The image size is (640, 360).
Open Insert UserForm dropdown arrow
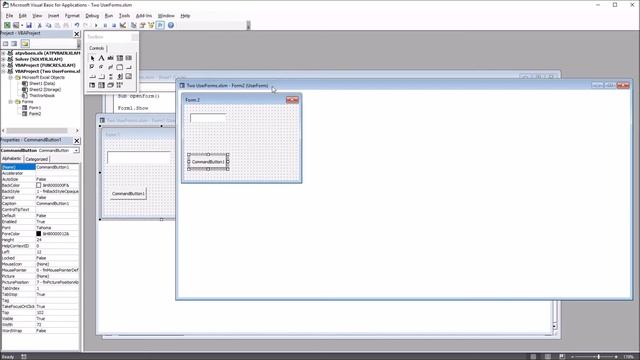tap(22, 25)
